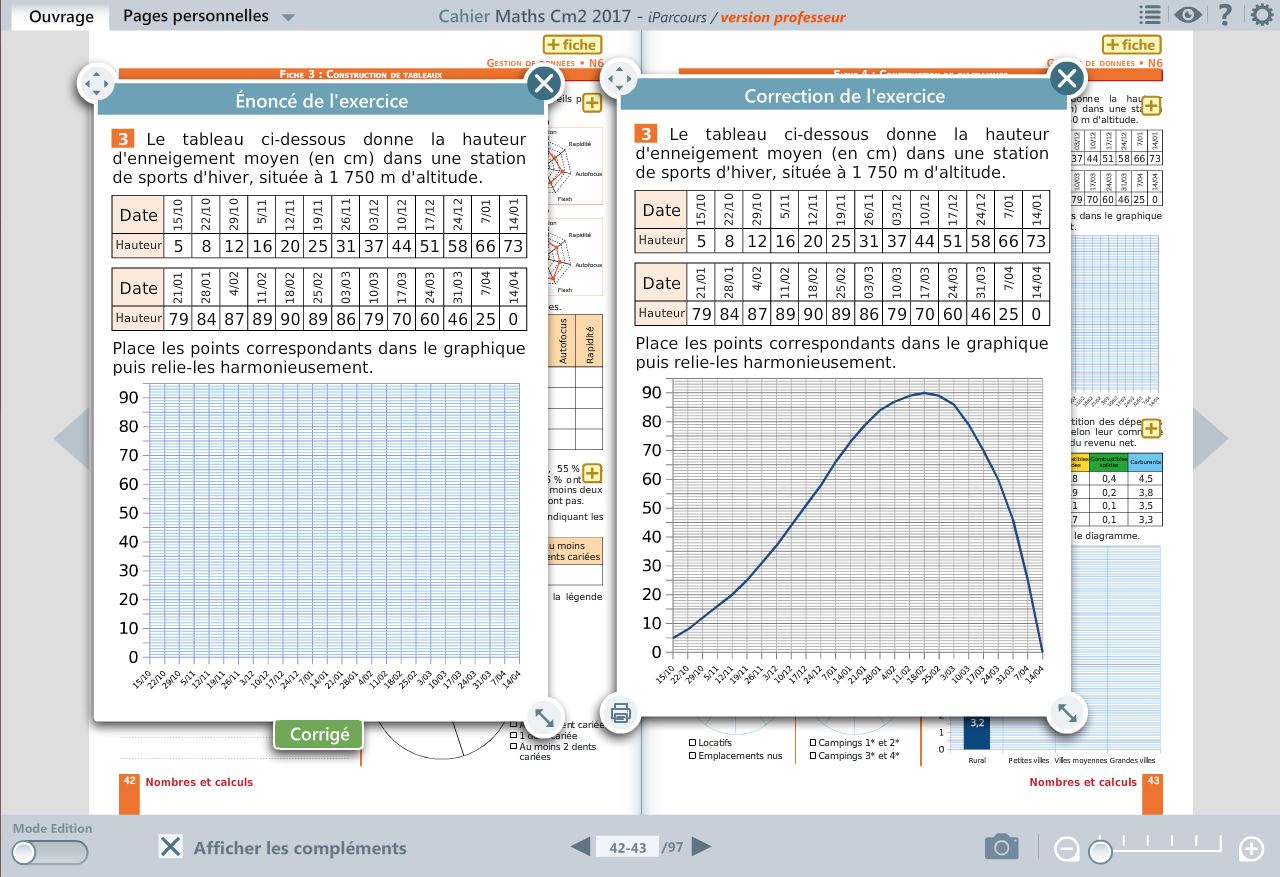
Task: Click the green Corrigé button
Action: [319, 734]
